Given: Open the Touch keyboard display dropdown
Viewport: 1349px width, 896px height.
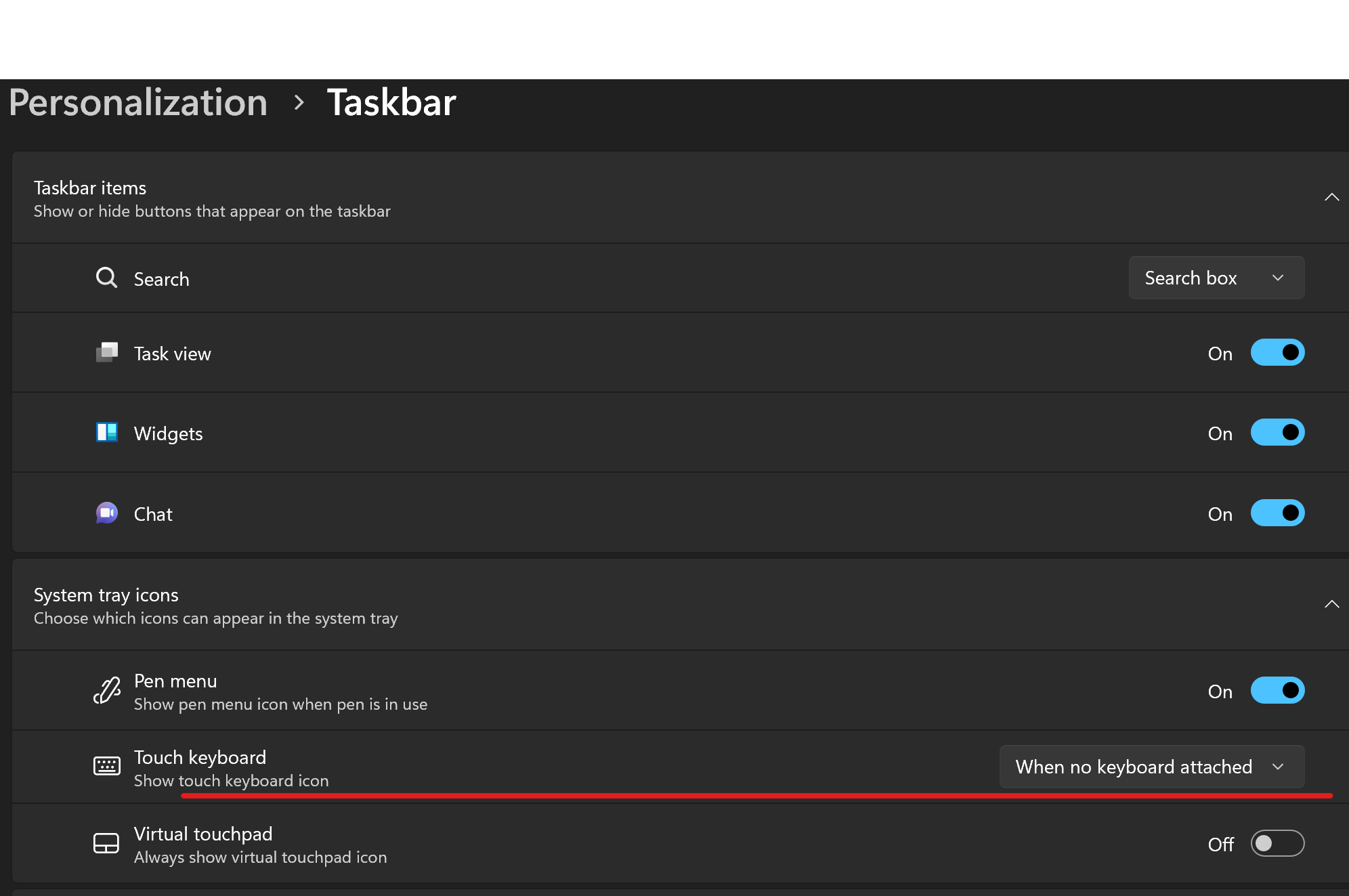Looking at the screenshot, I should [x=1151, y=767].
